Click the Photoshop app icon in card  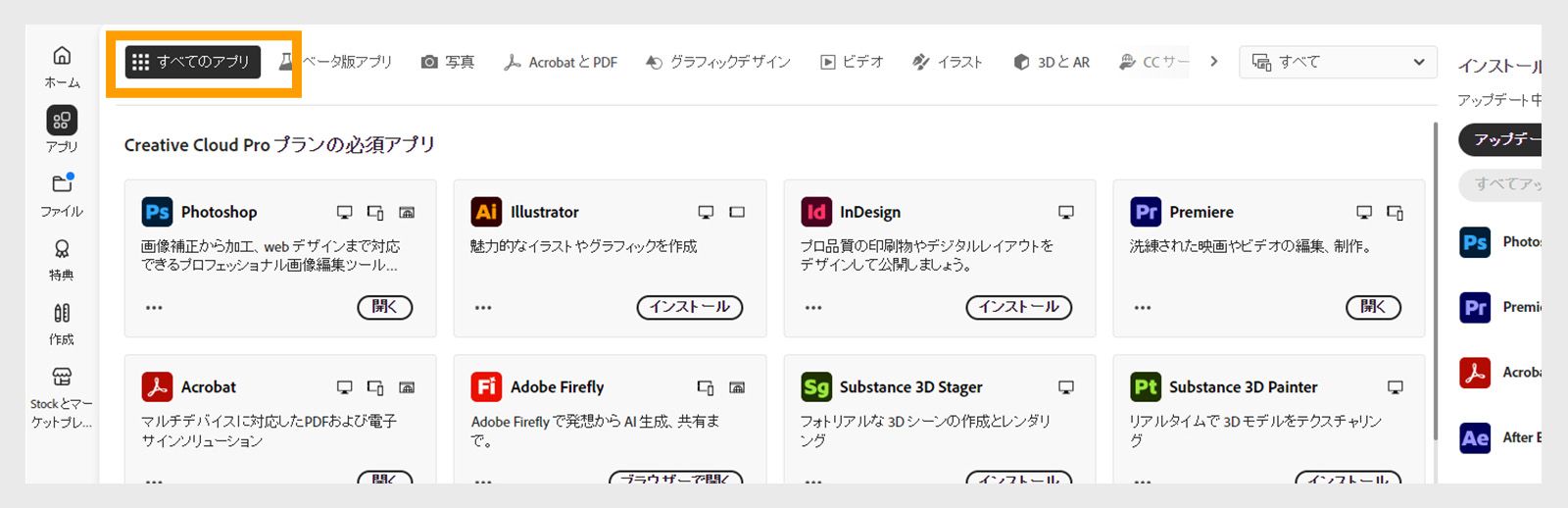point(157,212)
